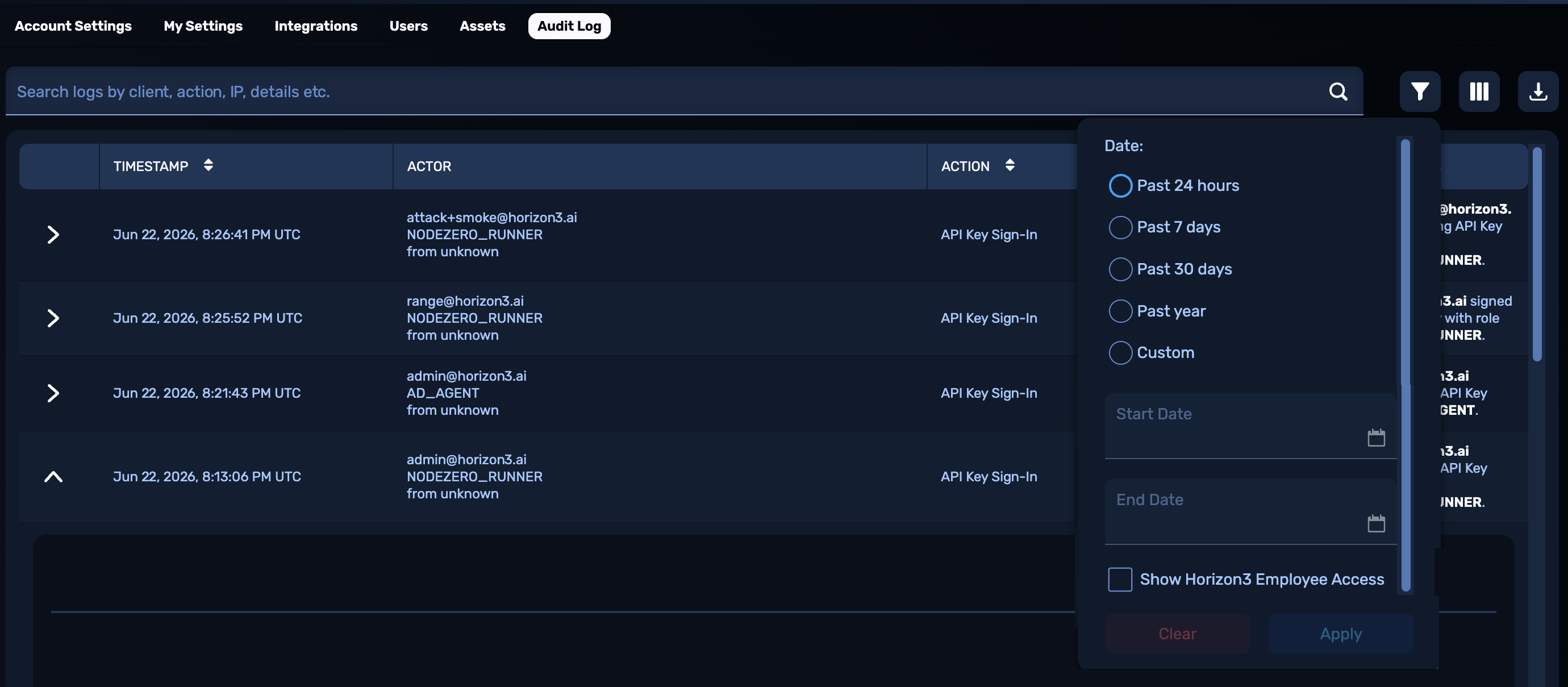Image resolution: width=1568 pixels, height=687 pixels.
Task: Click admin@horizon3.ai in AD_AGENT row
Action: [466, 376]
